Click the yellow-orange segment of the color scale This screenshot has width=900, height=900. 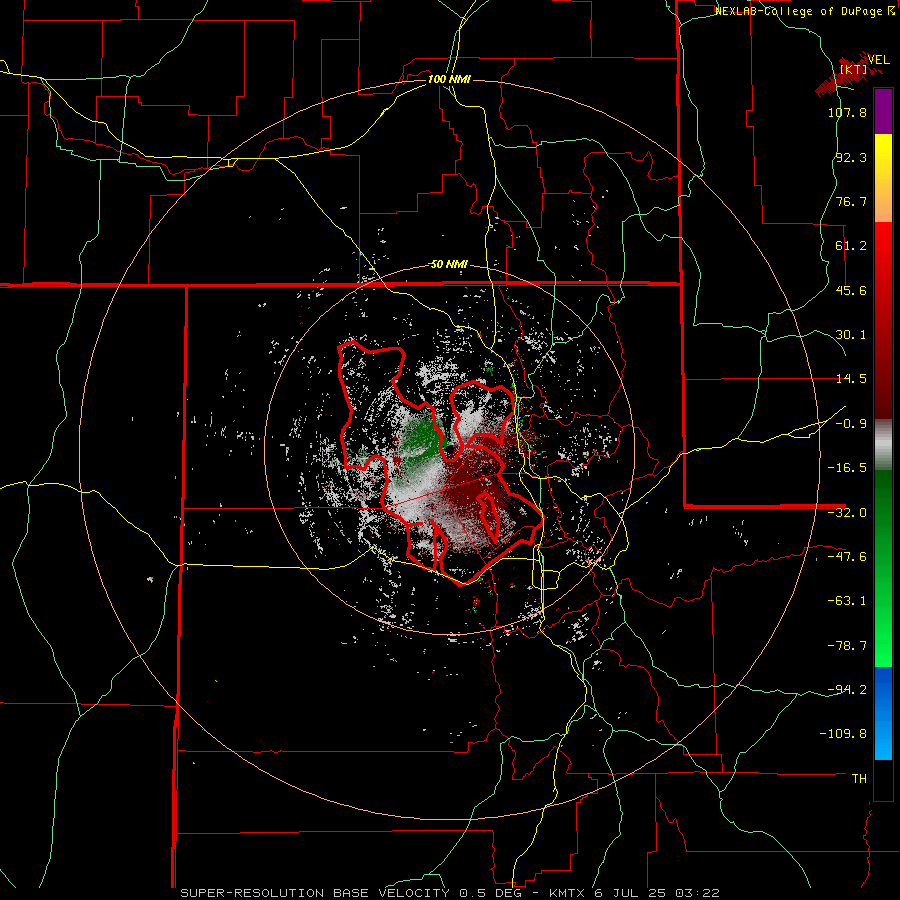[883, 178]
